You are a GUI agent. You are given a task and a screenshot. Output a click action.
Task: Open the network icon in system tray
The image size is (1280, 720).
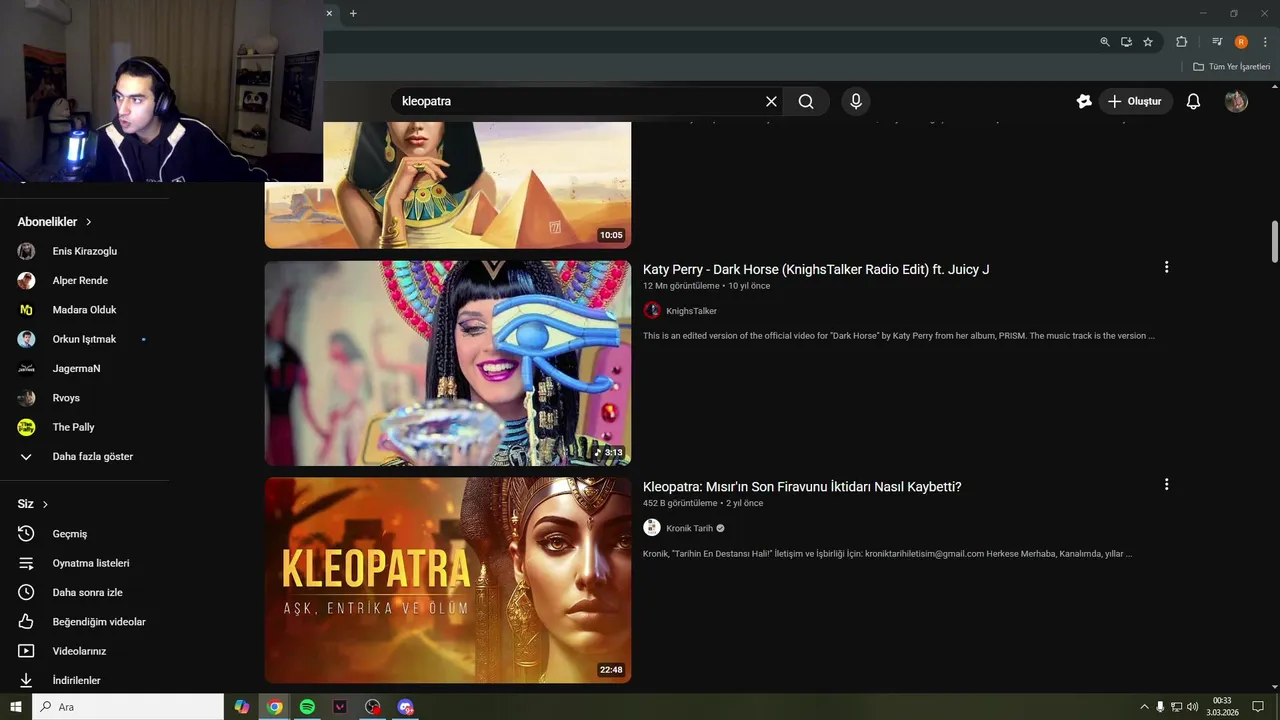coord(1176,707)
